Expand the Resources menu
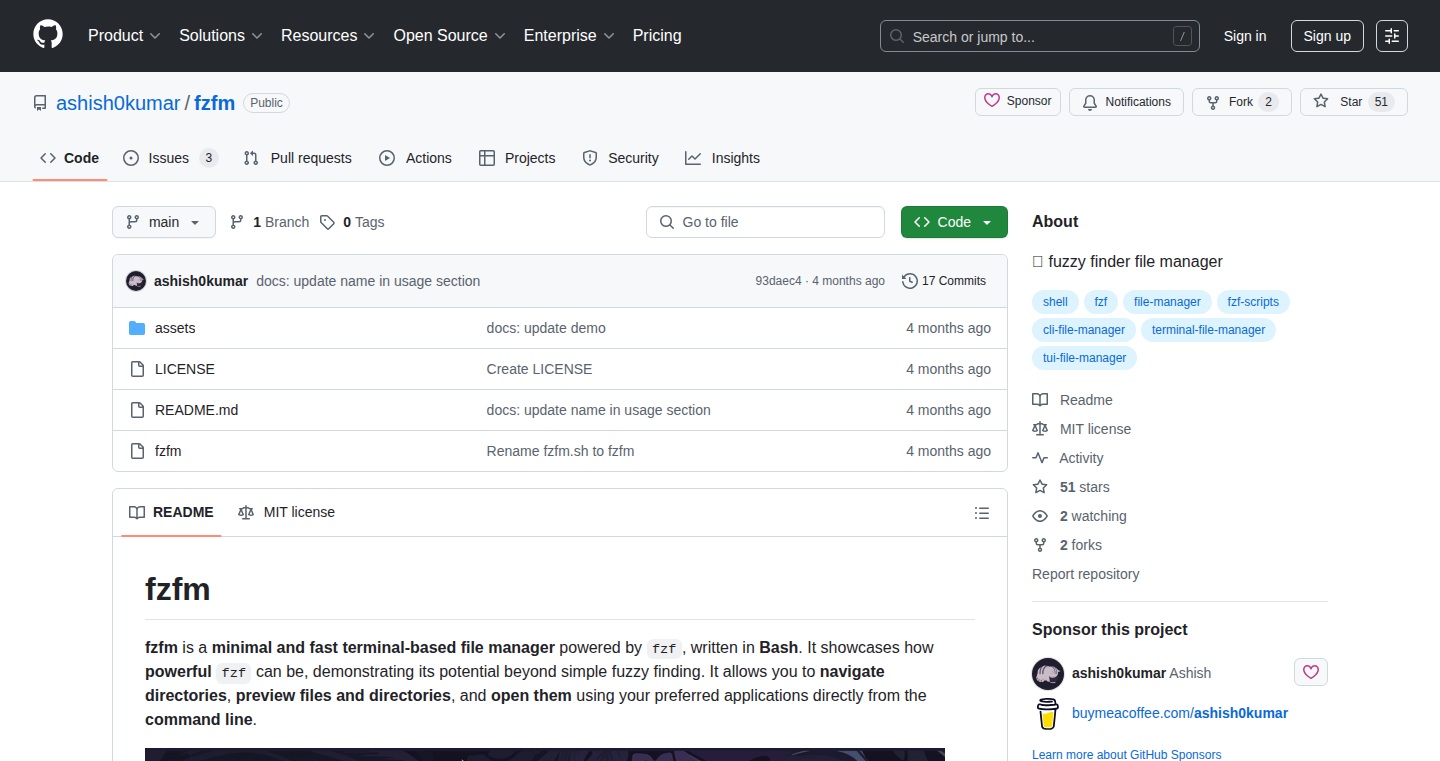 (328, 35)
